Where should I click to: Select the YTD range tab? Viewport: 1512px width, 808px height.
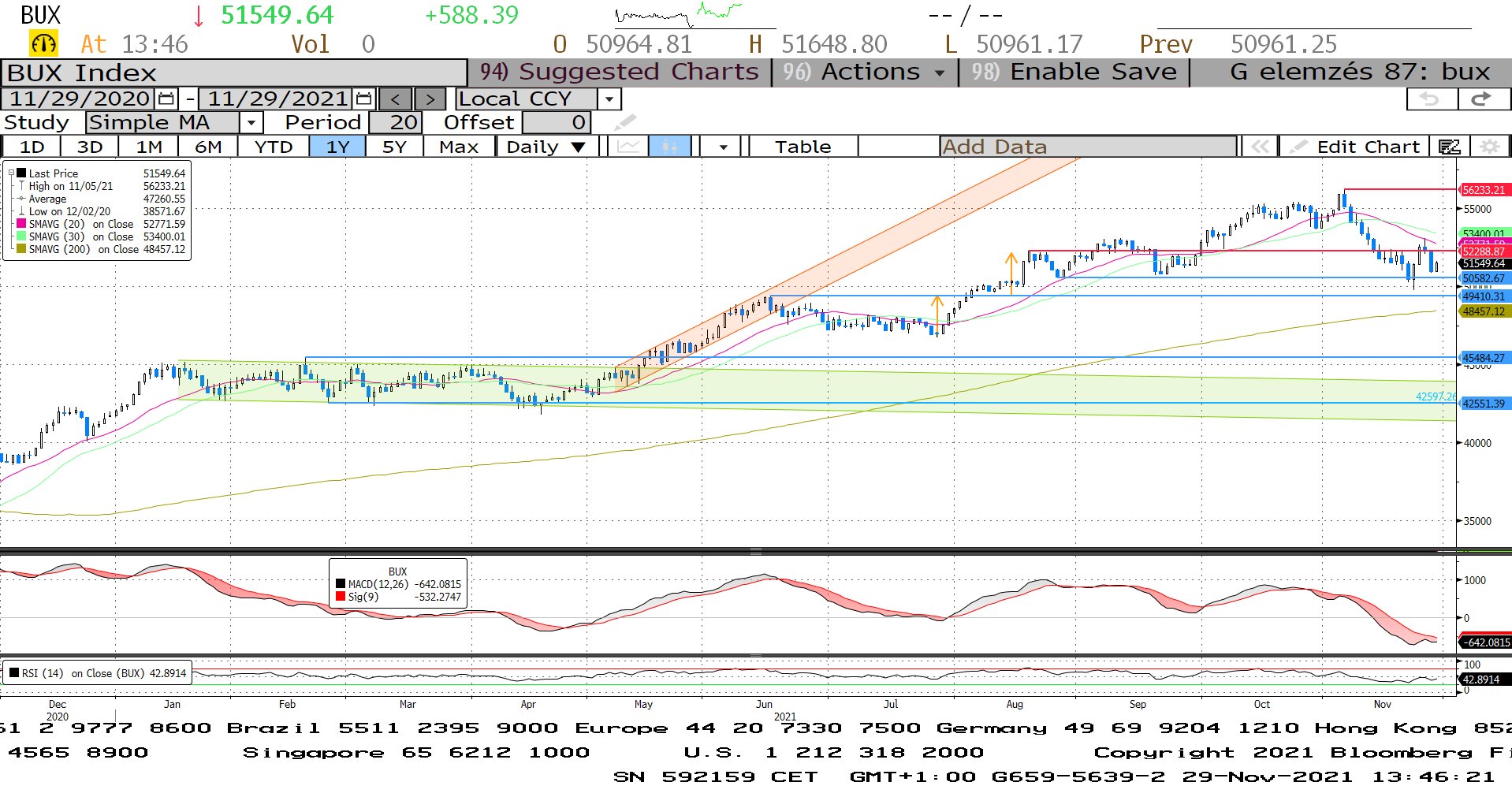274,147
